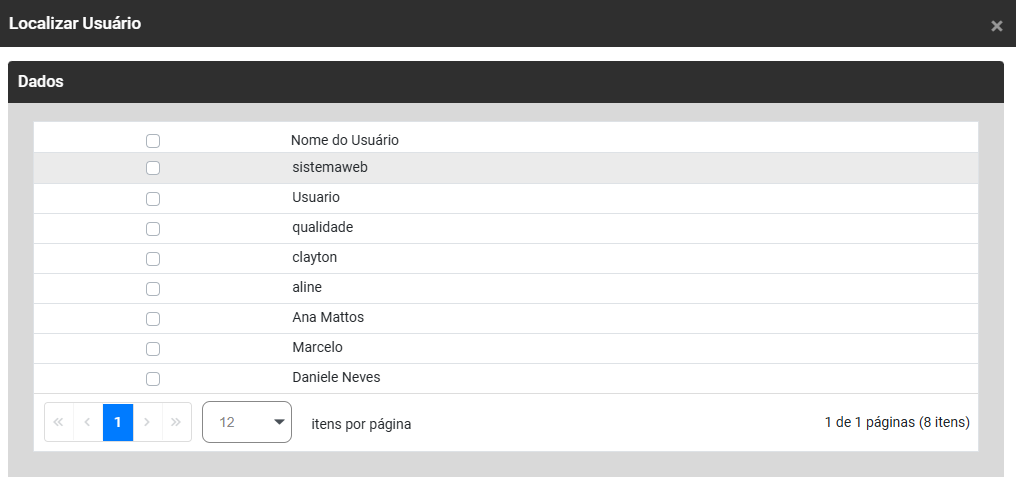Mark the aline row checkbox
1016x487 pixels.
point(153,289)
